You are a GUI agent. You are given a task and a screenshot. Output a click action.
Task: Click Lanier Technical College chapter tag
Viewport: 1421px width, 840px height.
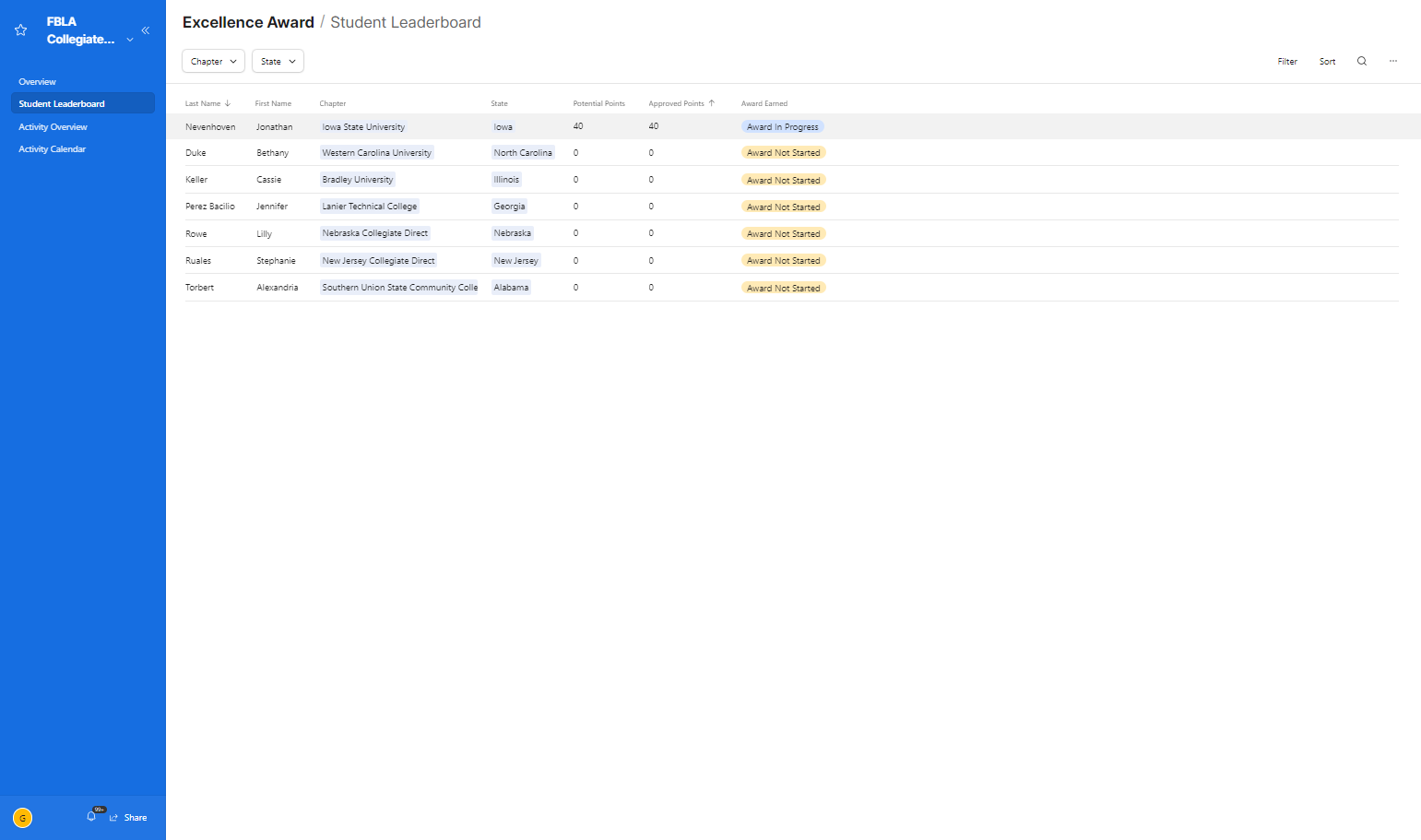[x=369, y=207]
